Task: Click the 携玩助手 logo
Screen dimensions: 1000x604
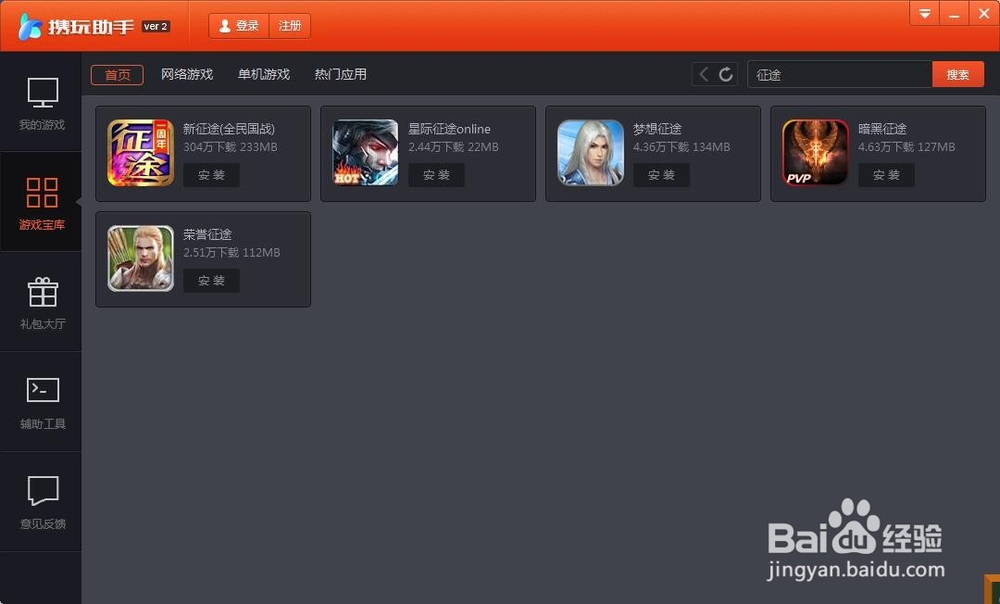Action: tap(77, 26)
